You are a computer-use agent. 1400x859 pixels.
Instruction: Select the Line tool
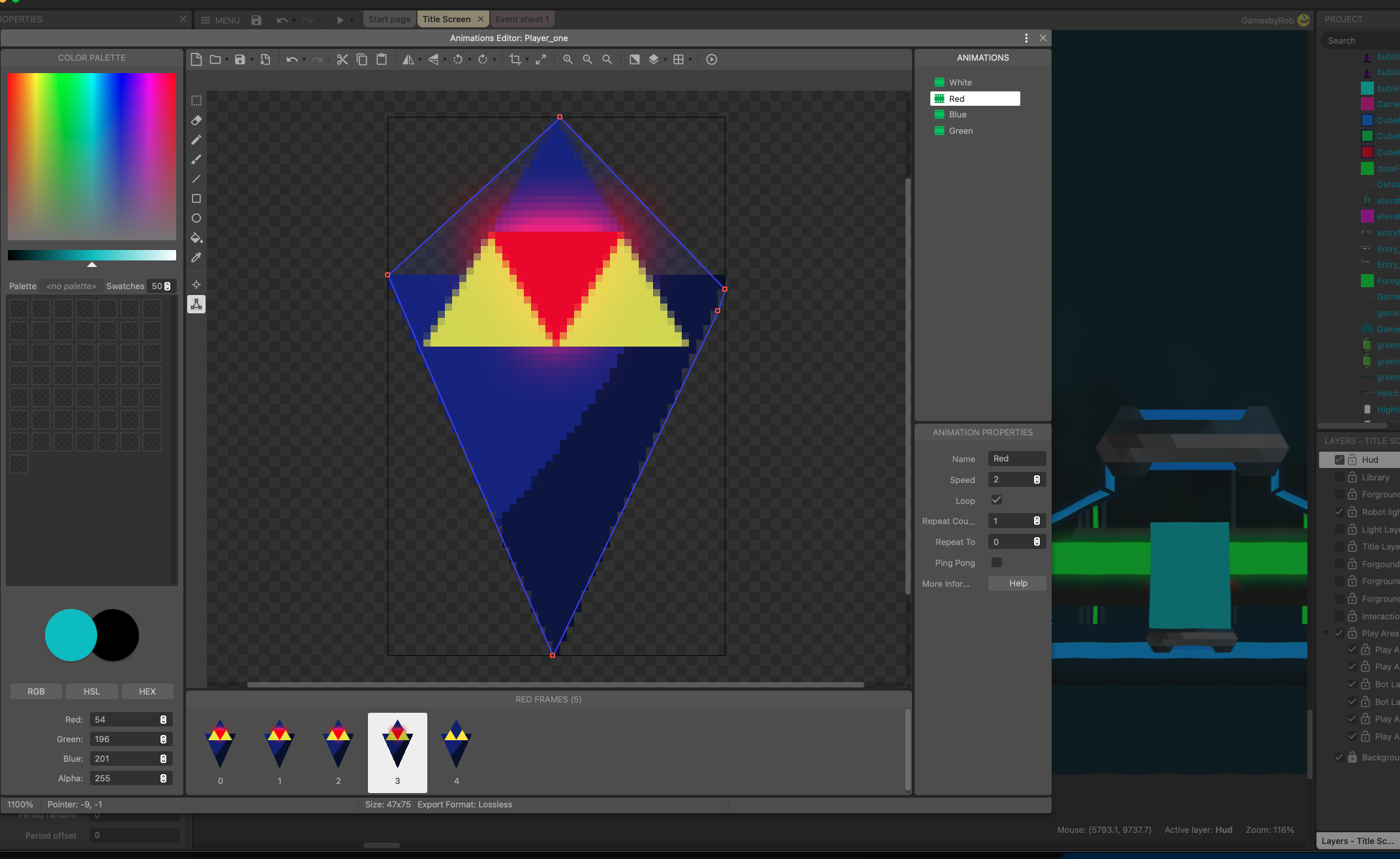[x=196, y=179]
